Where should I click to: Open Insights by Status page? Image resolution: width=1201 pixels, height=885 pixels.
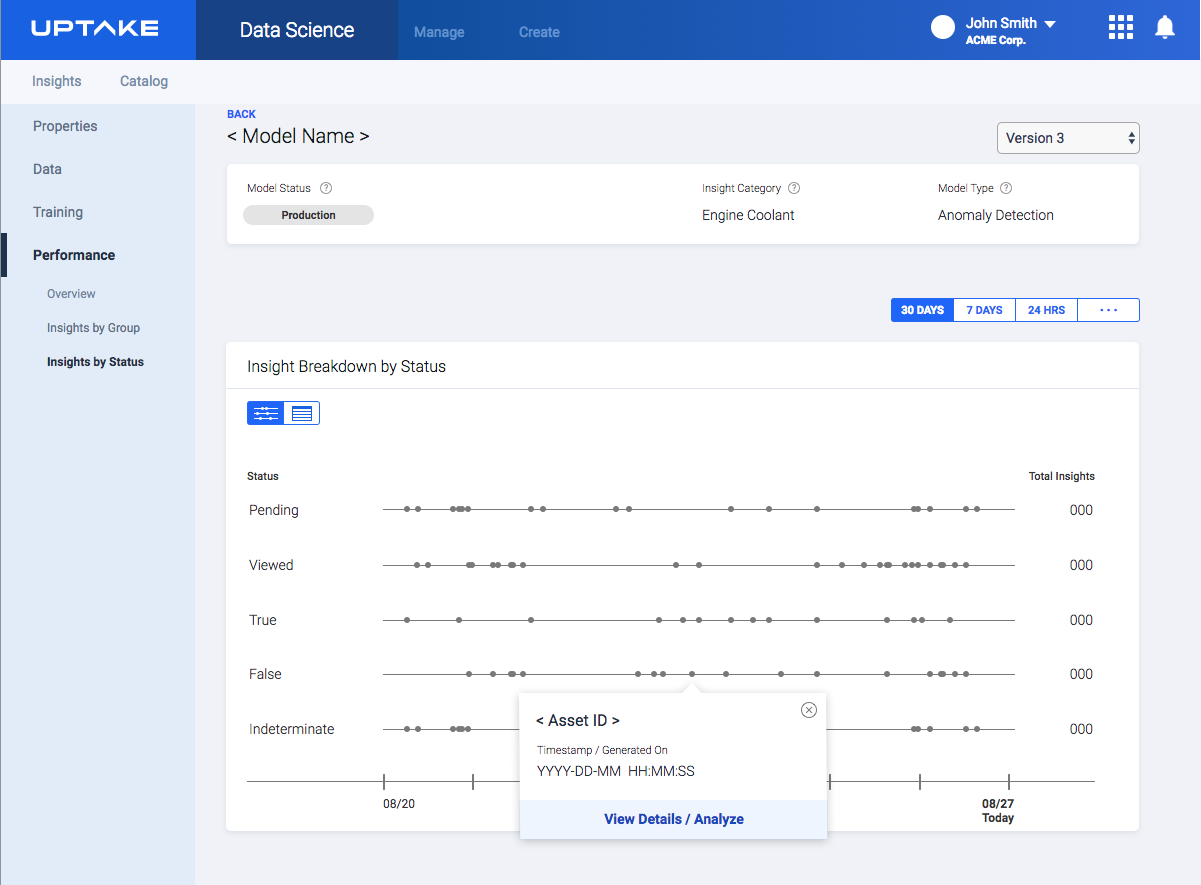coord(95,362)
